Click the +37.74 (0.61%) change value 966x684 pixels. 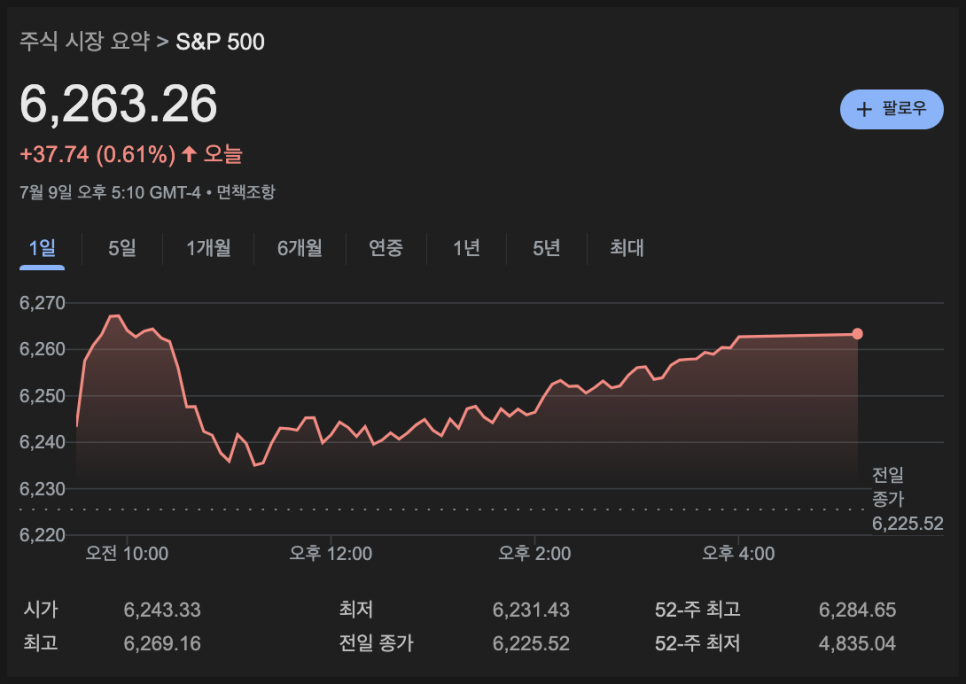[x=98, y=154]
